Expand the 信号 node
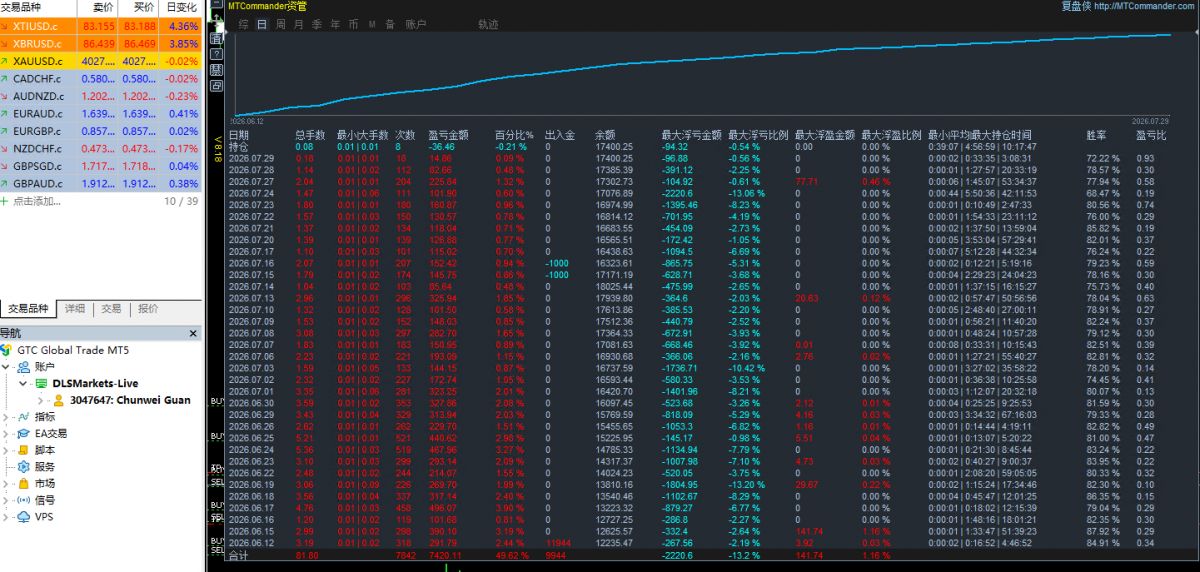1200x572 pixels. pyautogui.click(x=8, y=499)
